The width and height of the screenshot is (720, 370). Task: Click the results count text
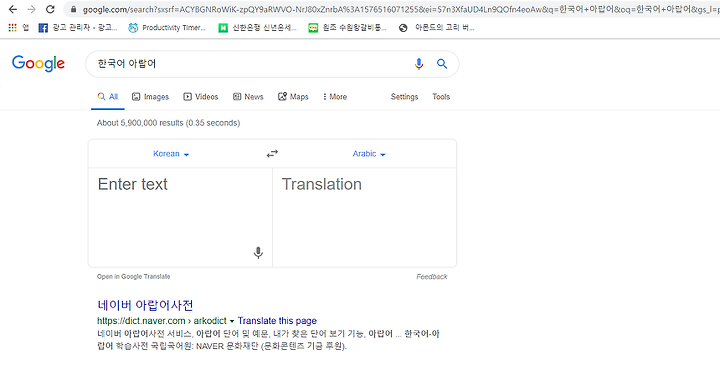click(169, 123)
